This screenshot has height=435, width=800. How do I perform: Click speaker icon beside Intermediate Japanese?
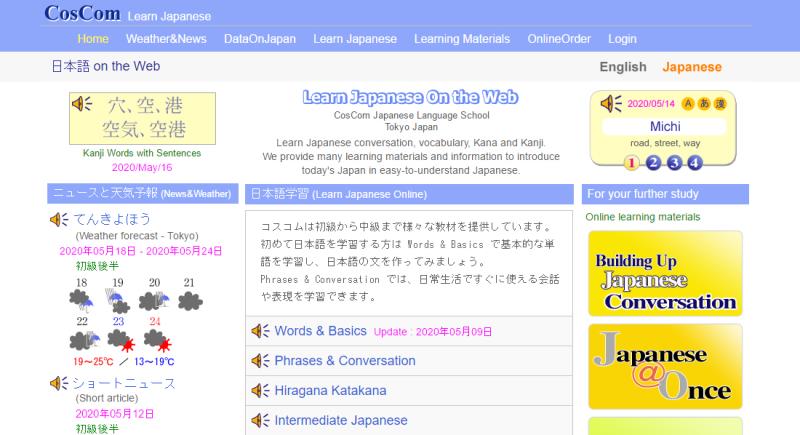(259, 421)
